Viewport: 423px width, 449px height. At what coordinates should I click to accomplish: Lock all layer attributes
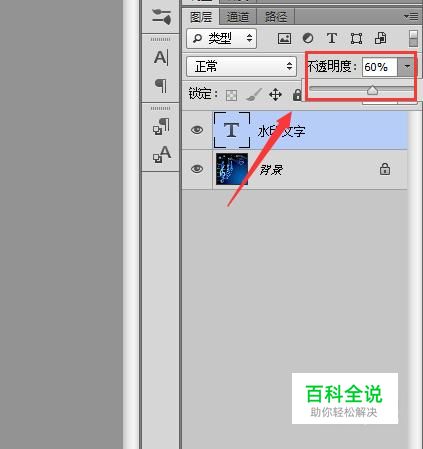[297, 95]
